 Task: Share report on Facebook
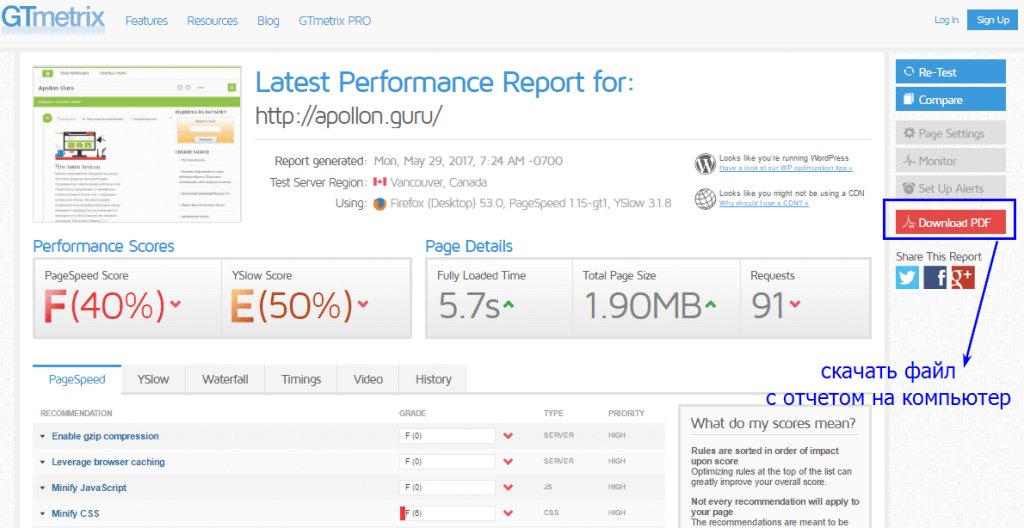[x=935, y=278]
